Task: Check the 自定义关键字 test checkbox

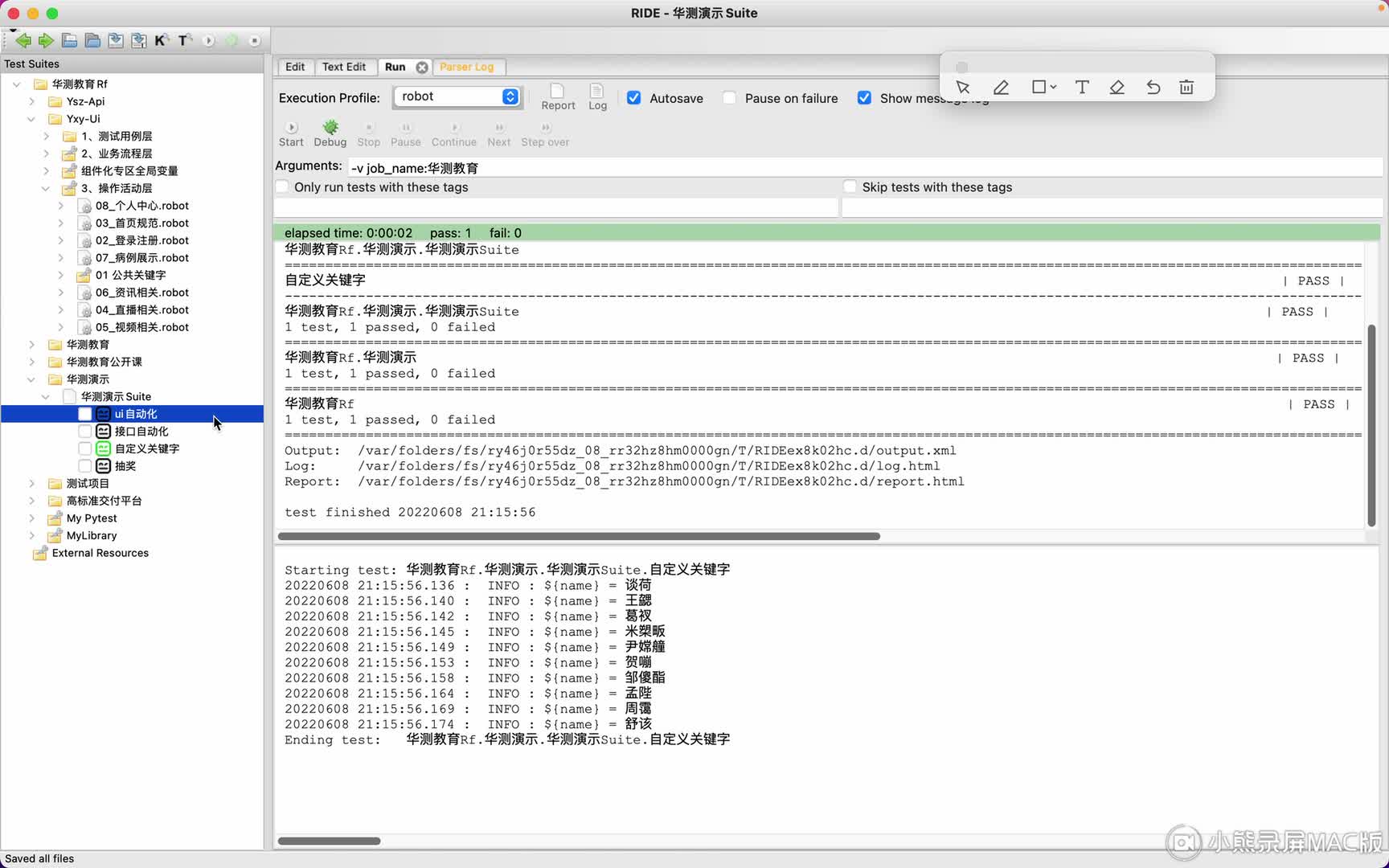Action: pyautogui.click(x=84, y=448)
